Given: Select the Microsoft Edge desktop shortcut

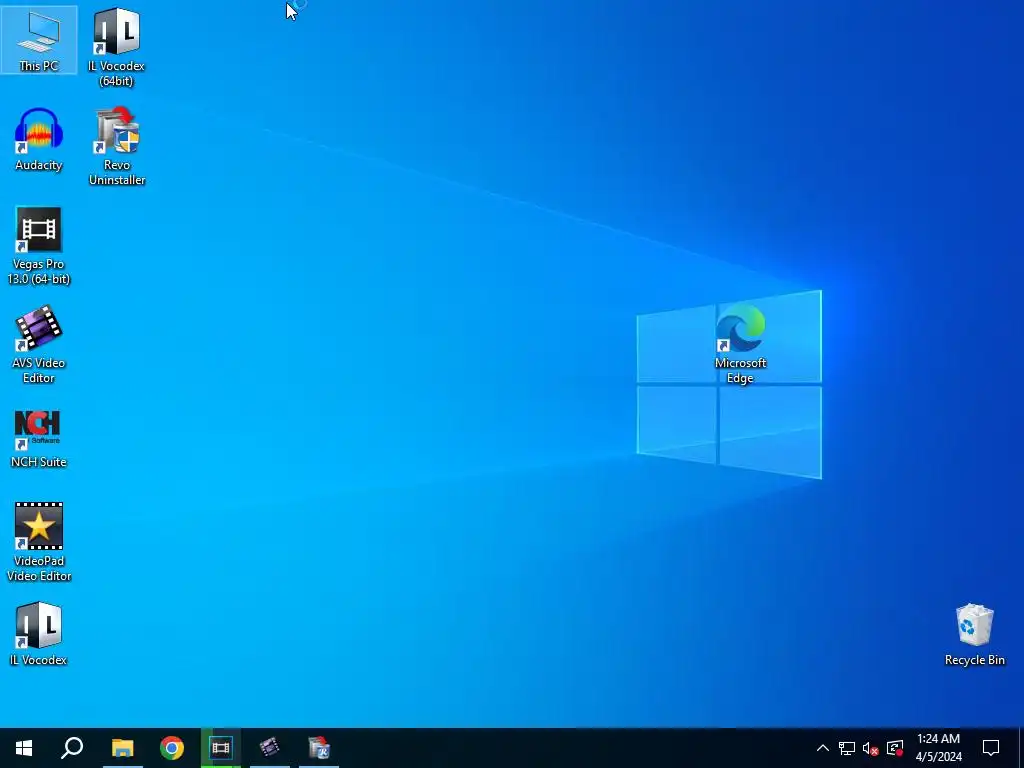Looking at the screenshot, I should [x=740, y=344].
